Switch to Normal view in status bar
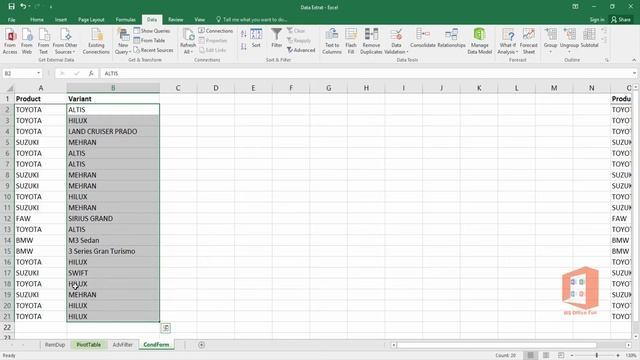The image size is (640, 360). [x=531, y=356]
